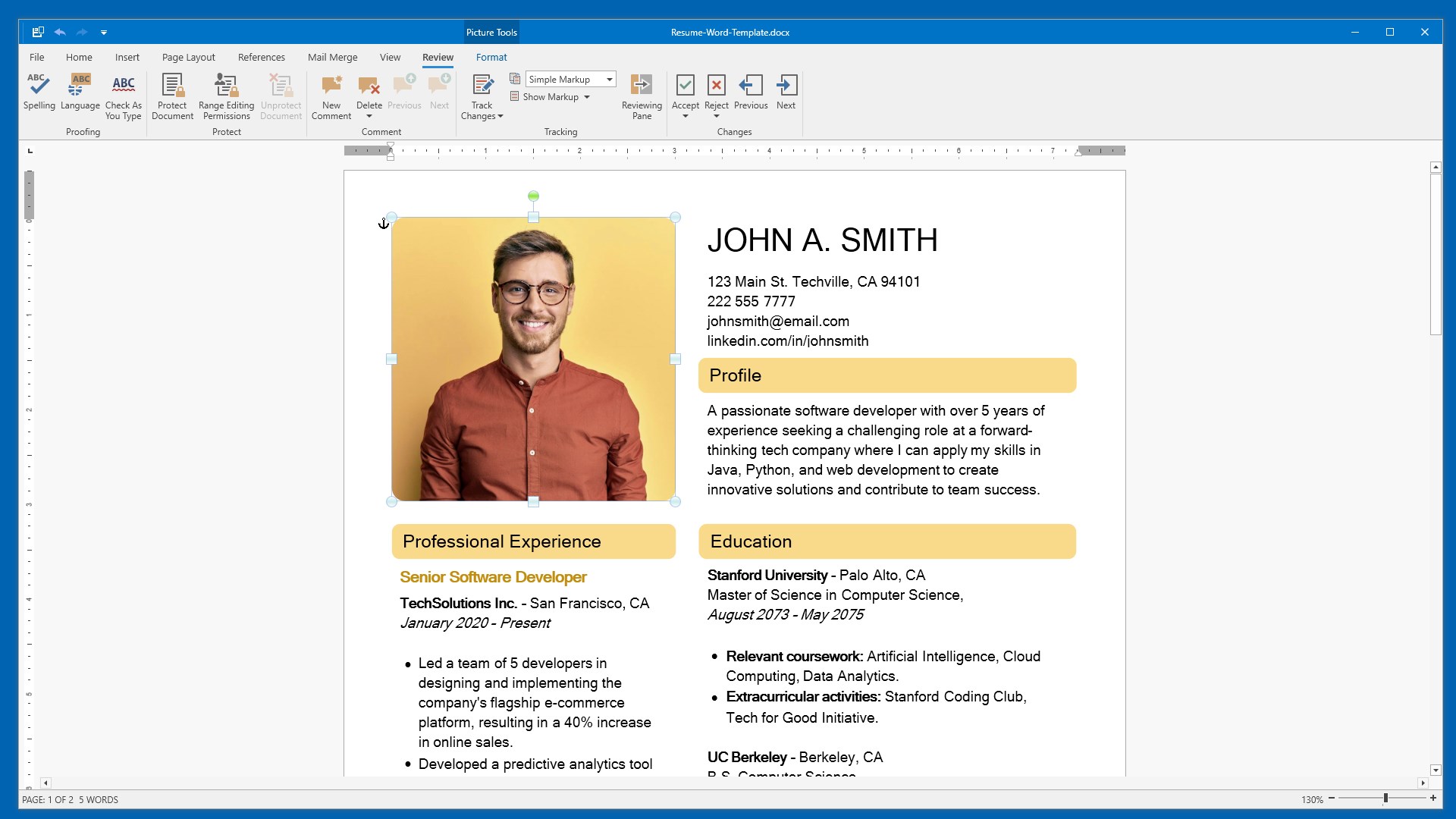Open Protect Document

[x=172, y=94]
